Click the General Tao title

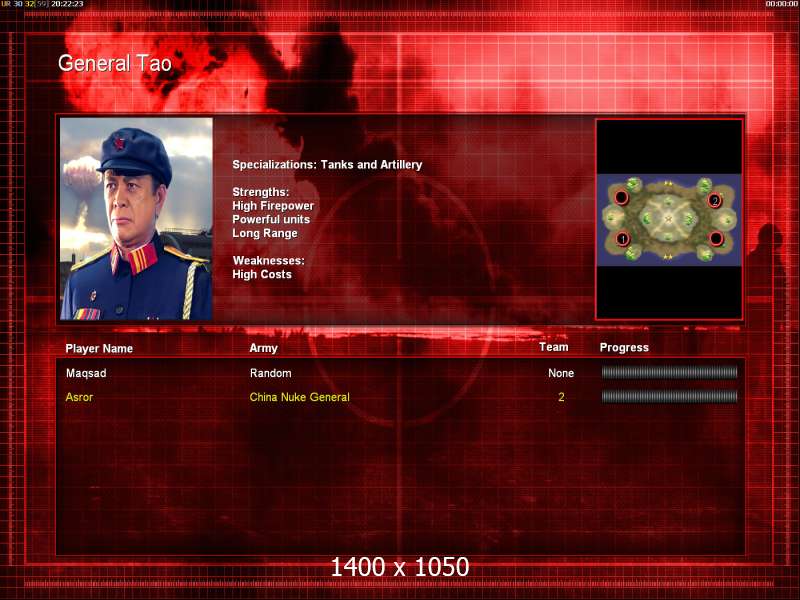point(115,63)
